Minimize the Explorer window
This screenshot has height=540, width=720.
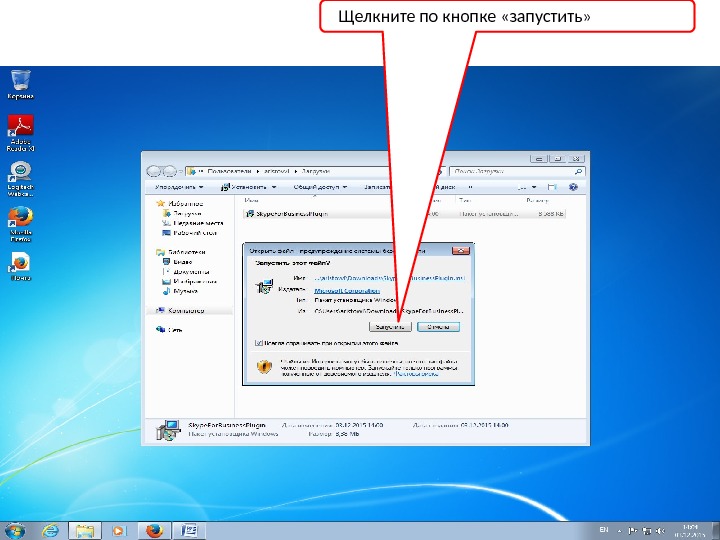[539, 159]
